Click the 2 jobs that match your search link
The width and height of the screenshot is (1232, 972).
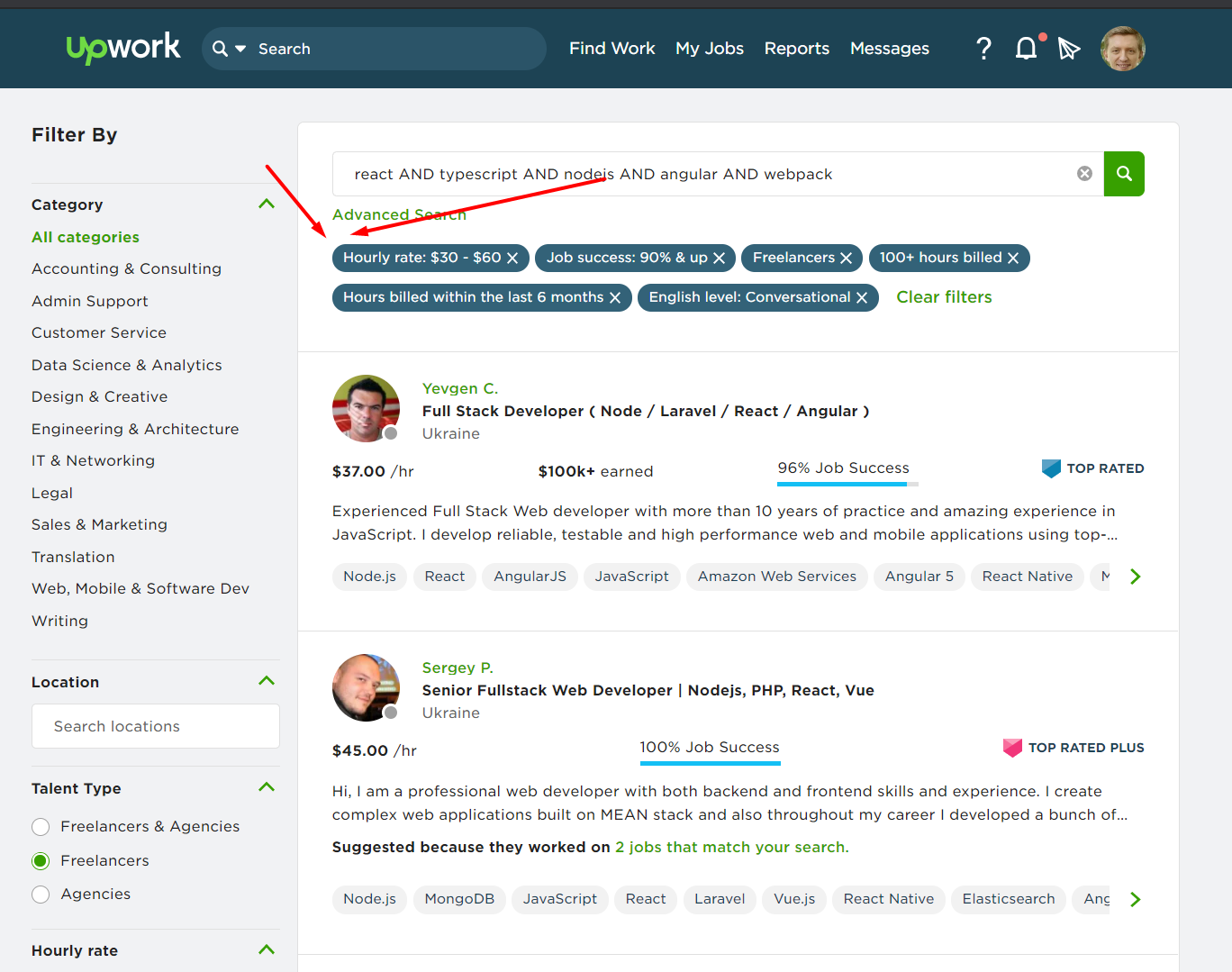[x=732, y=847]
